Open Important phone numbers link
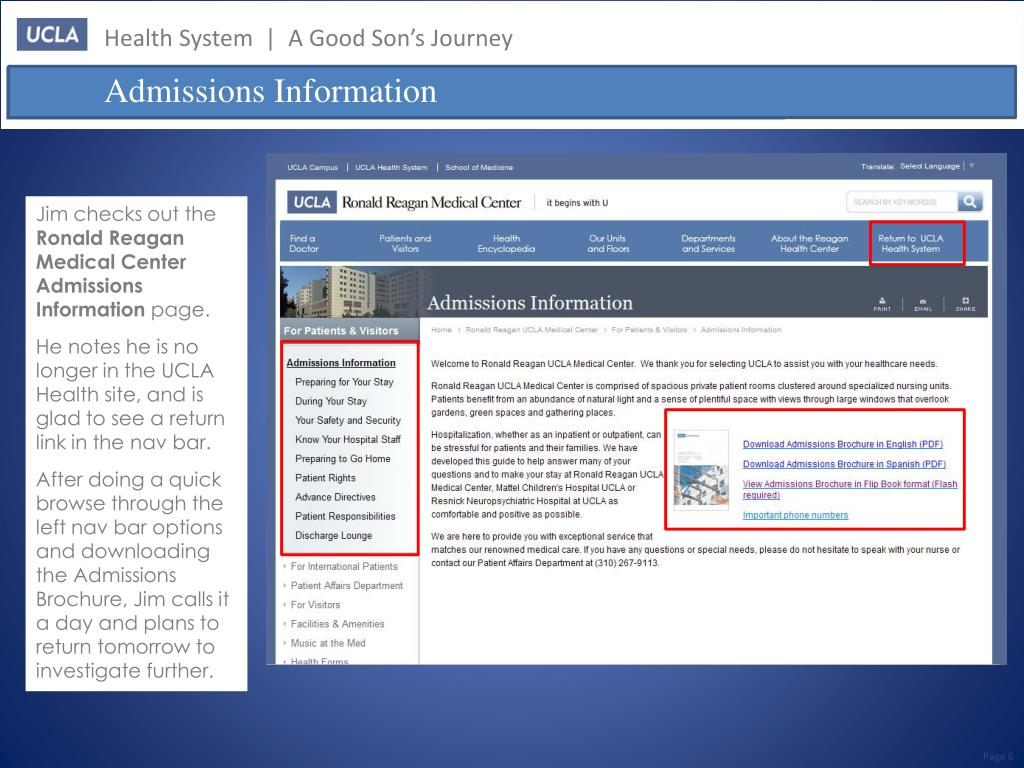The height and width of the screenshot is (768, 1024). pyautogui.click(x=795, y=515)
